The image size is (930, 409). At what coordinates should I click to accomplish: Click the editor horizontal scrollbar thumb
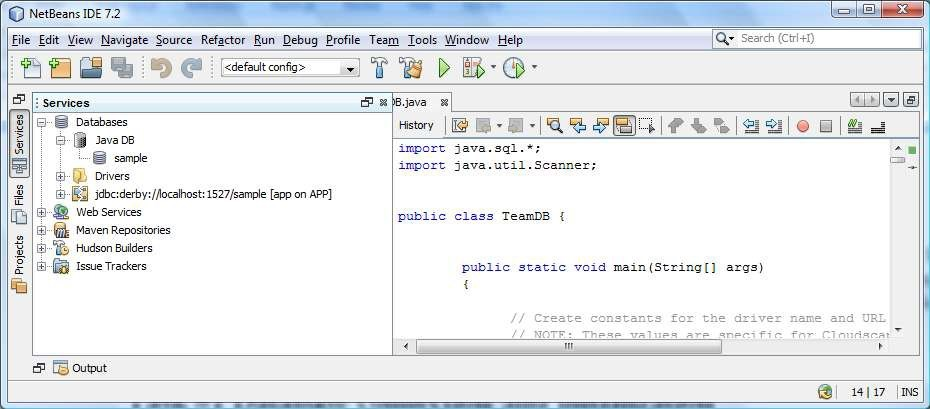[x=569, y=347]
